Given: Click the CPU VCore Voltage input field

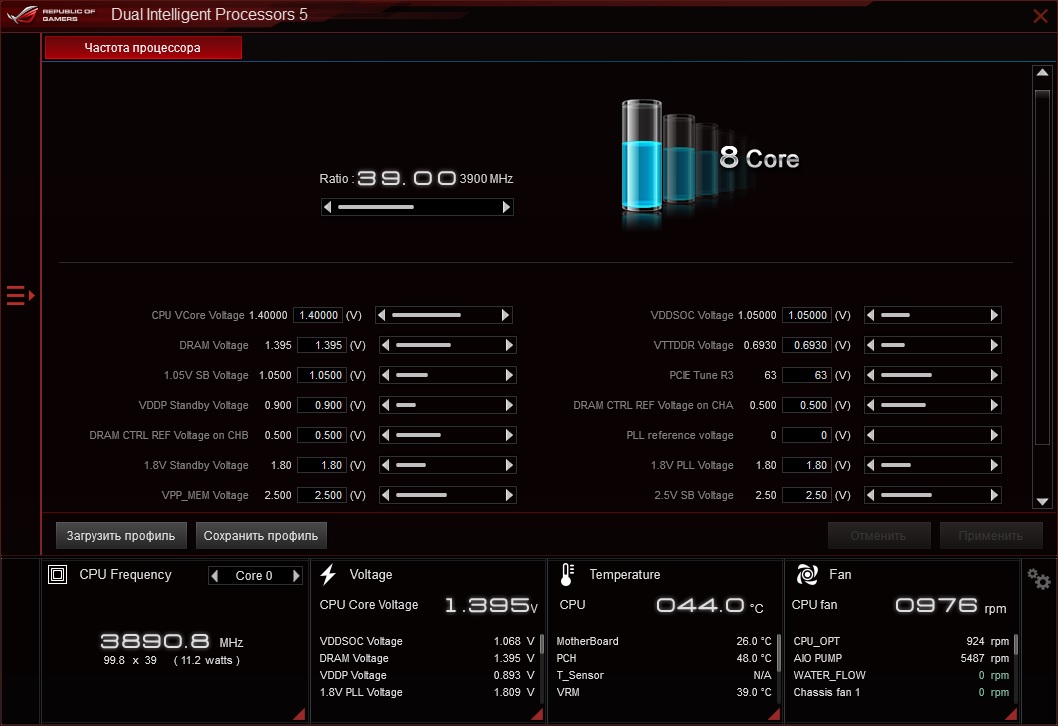Looking at the screenshot, I should coord(318,315).
